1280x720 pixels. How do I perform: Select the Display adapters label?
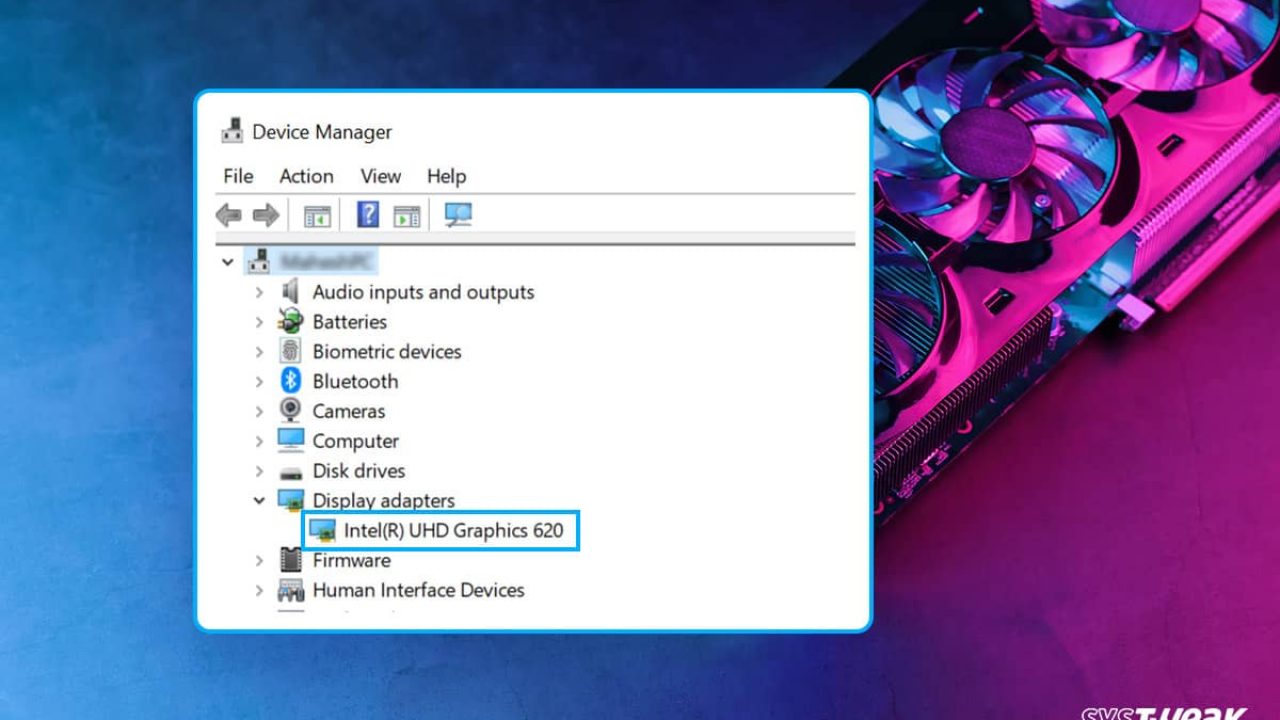[383, 500]
